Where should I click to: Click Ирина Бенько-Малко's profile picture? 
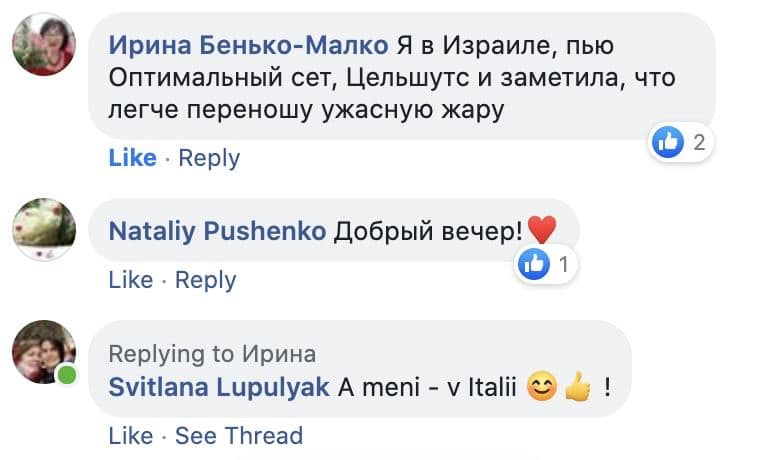tap(44, 45)
